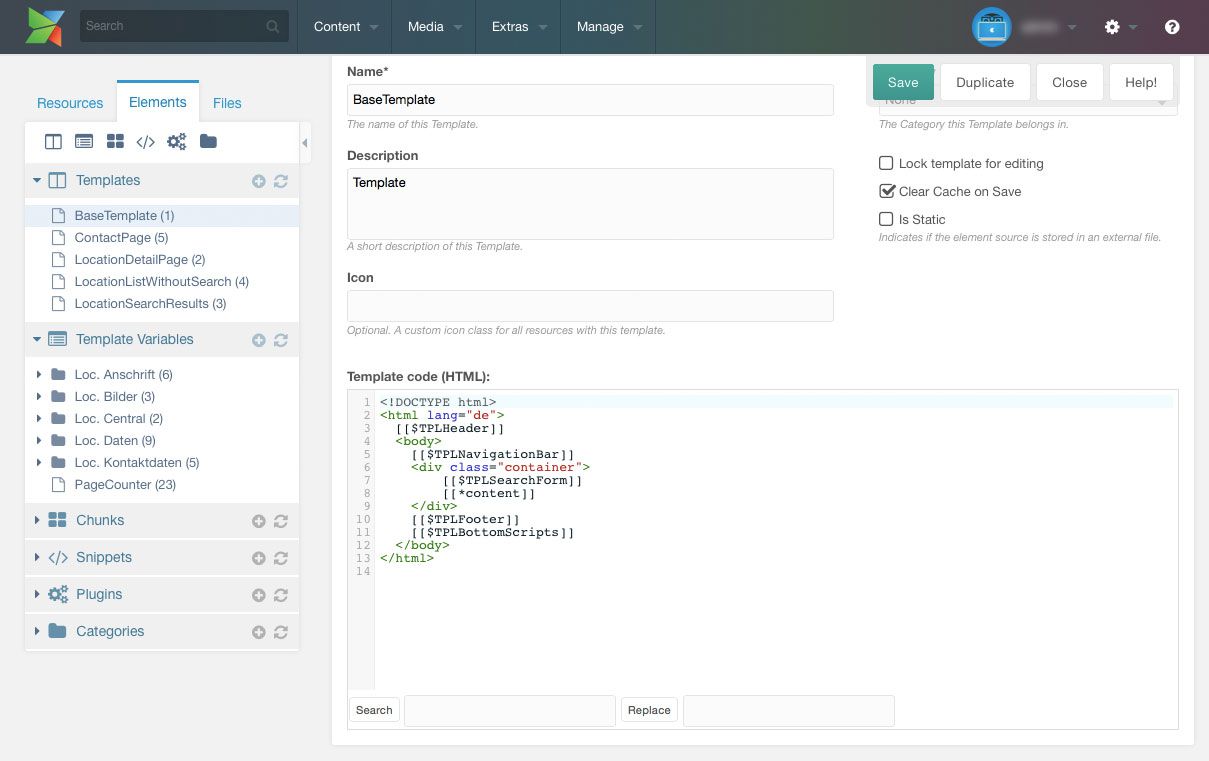Refresh the Chunks section
The image size is (1209, 761).
tap(281, 521)
